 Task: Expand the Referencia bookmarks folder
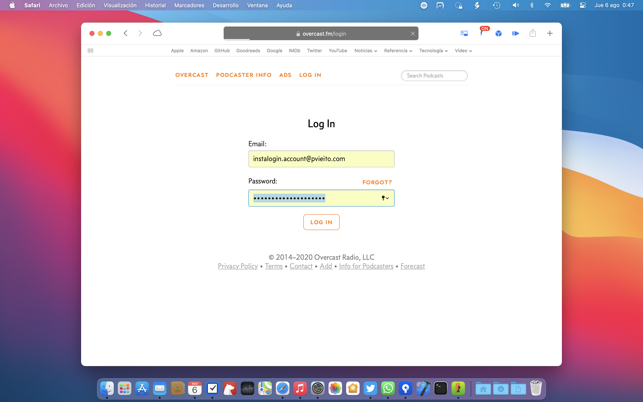398,50
